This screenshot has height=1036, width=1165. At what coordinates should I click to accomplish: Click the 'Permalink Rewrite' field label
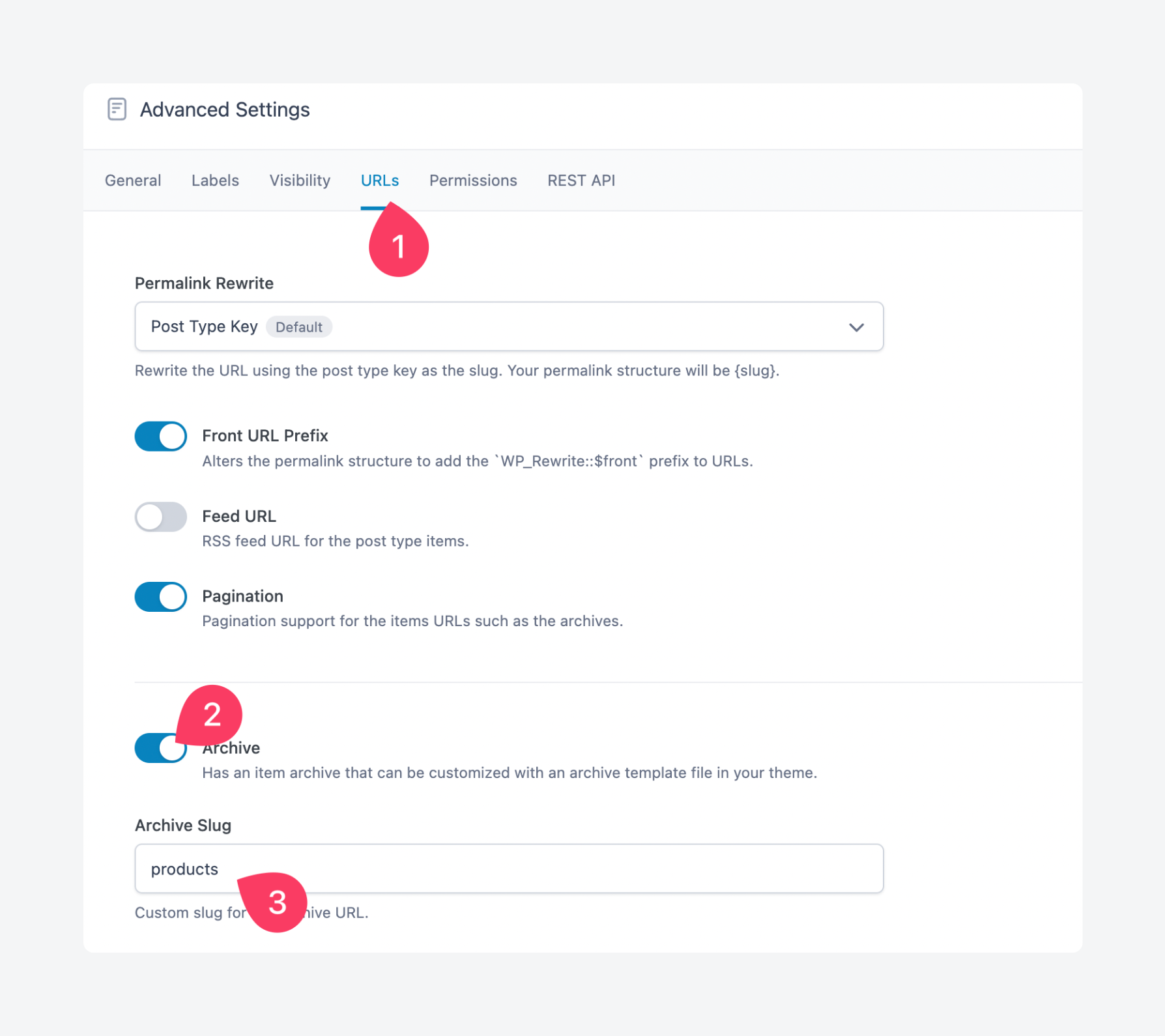(x=204, y=283)
